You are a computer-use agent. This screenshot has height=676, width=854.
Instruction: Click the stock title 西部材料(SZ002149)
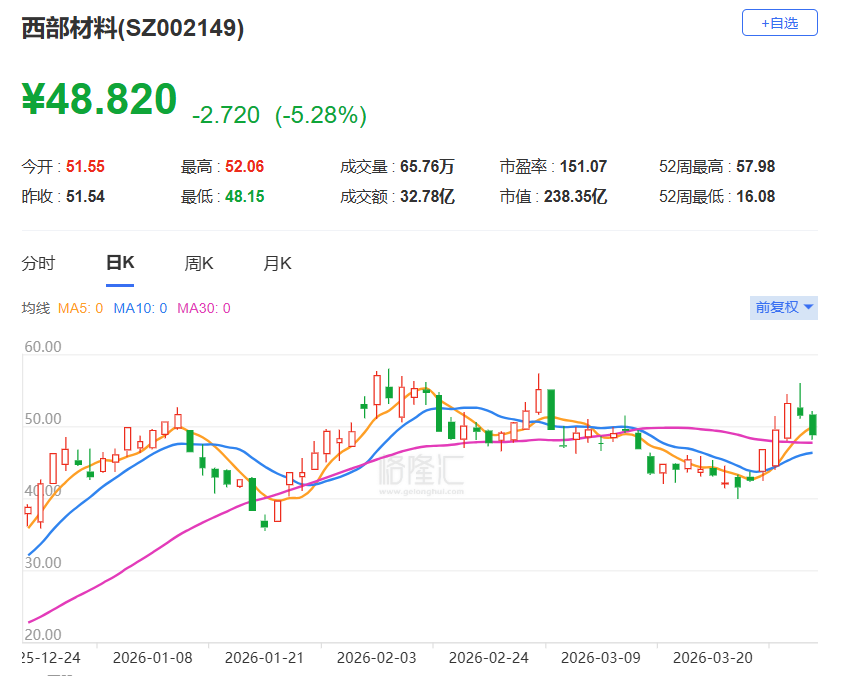[x=133, y=29]
